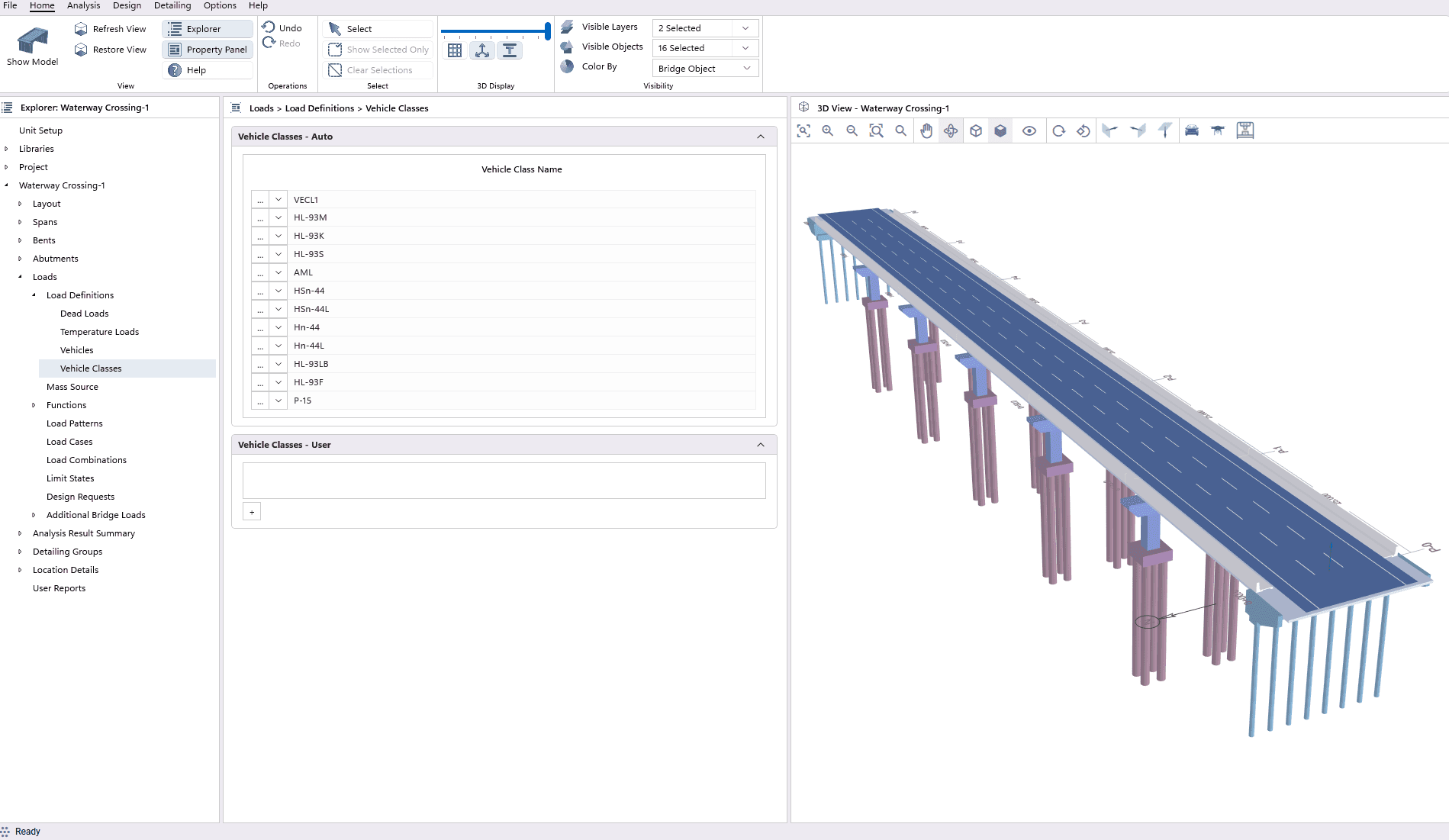1449x840 pixels.
Task: Toggle the Property Panel button
Action: click(x=208, y=50)
